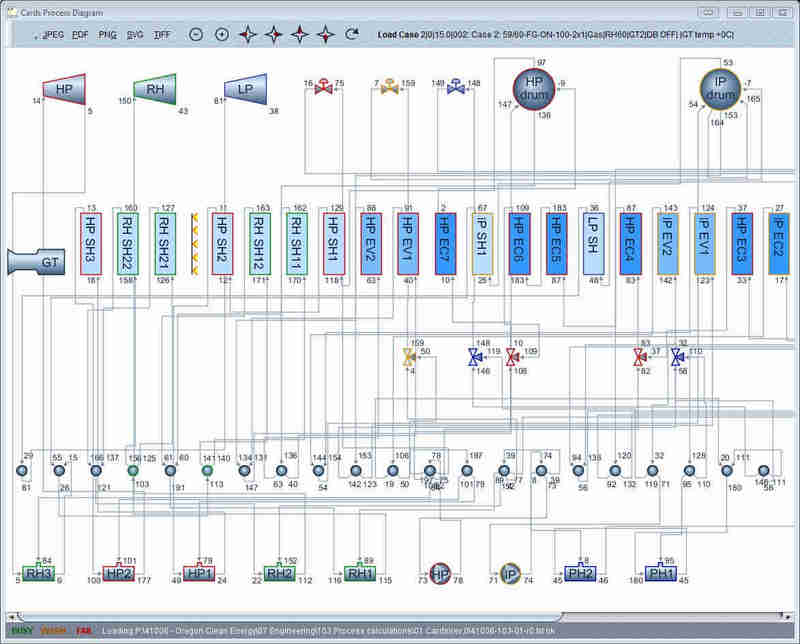Select the HP EV1 evaporator block
The height and width of the screenshot is (644, 800).
click(408, 244)
